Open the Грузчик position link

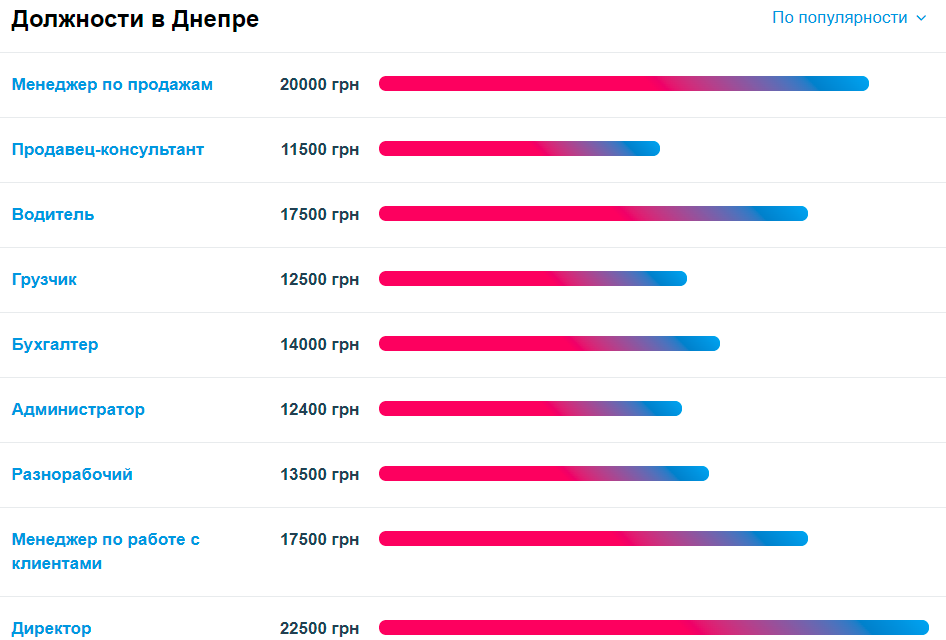(x=44, y=279)
